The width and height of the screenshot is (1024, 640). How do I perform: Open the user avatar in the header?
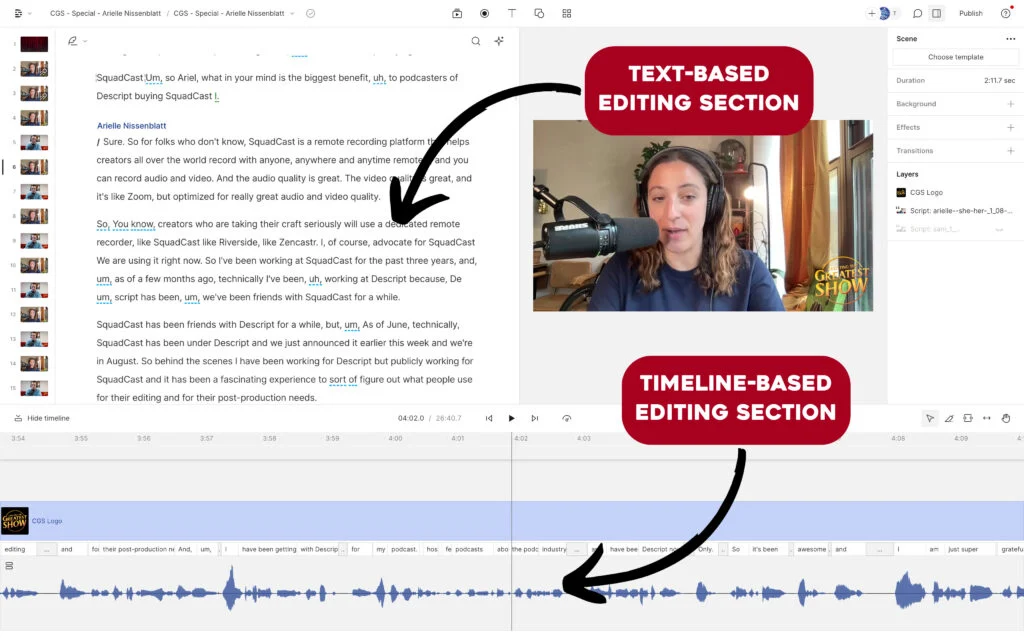tap(885, 13)
